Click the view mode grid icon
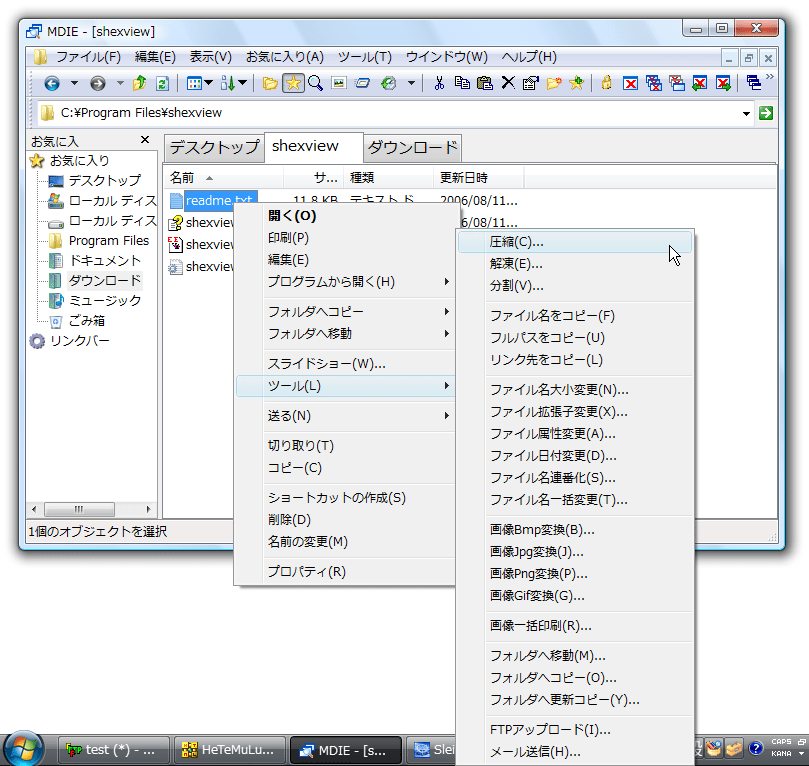This screenshot has height=766, width=809. (194, 83)
